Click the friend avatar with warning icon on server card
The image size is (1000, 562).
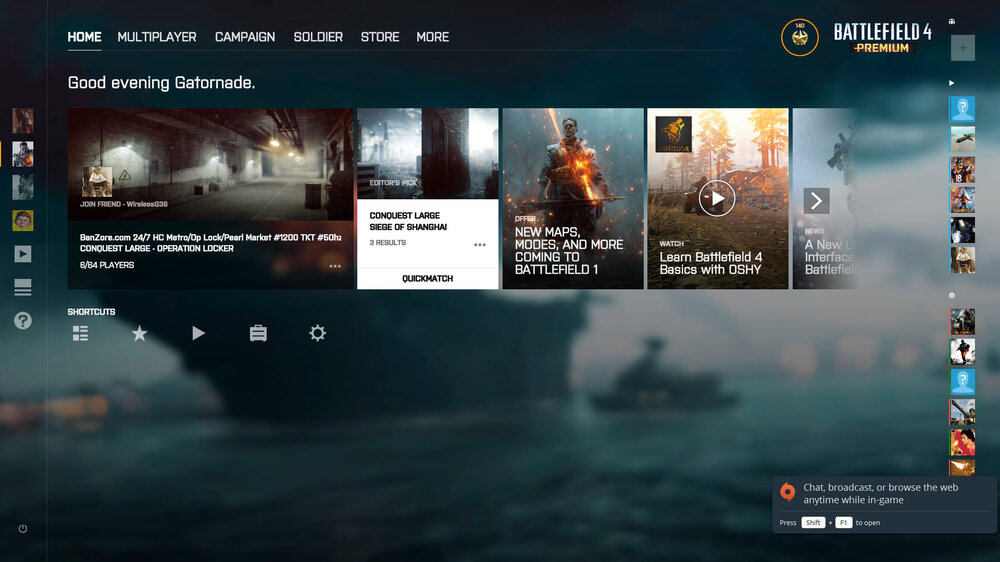(x=97, y=181)
